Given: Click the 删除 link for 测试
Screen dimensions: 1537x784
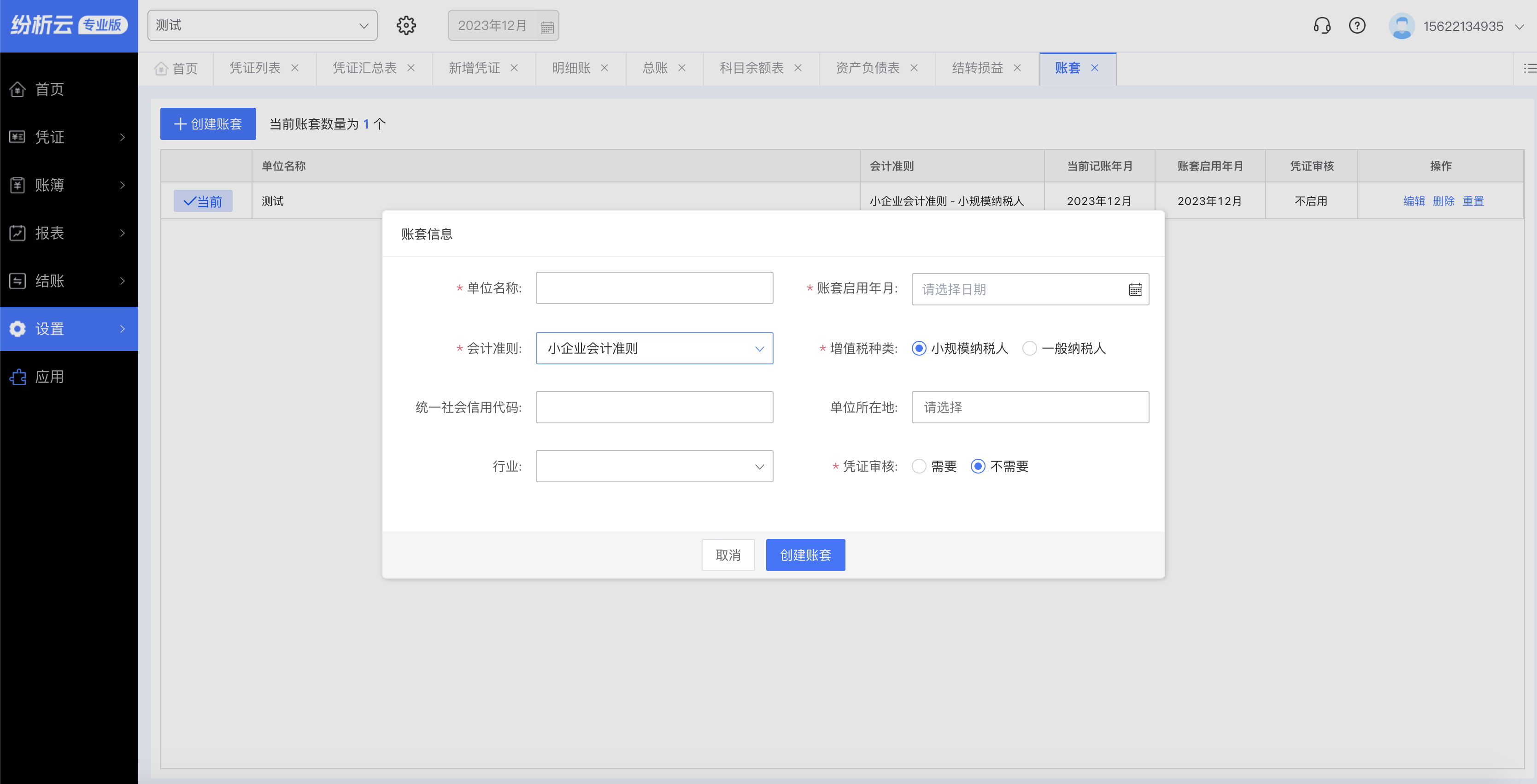Looking at the screenshot, I should pyautogui.click(x=1443, y=201).
